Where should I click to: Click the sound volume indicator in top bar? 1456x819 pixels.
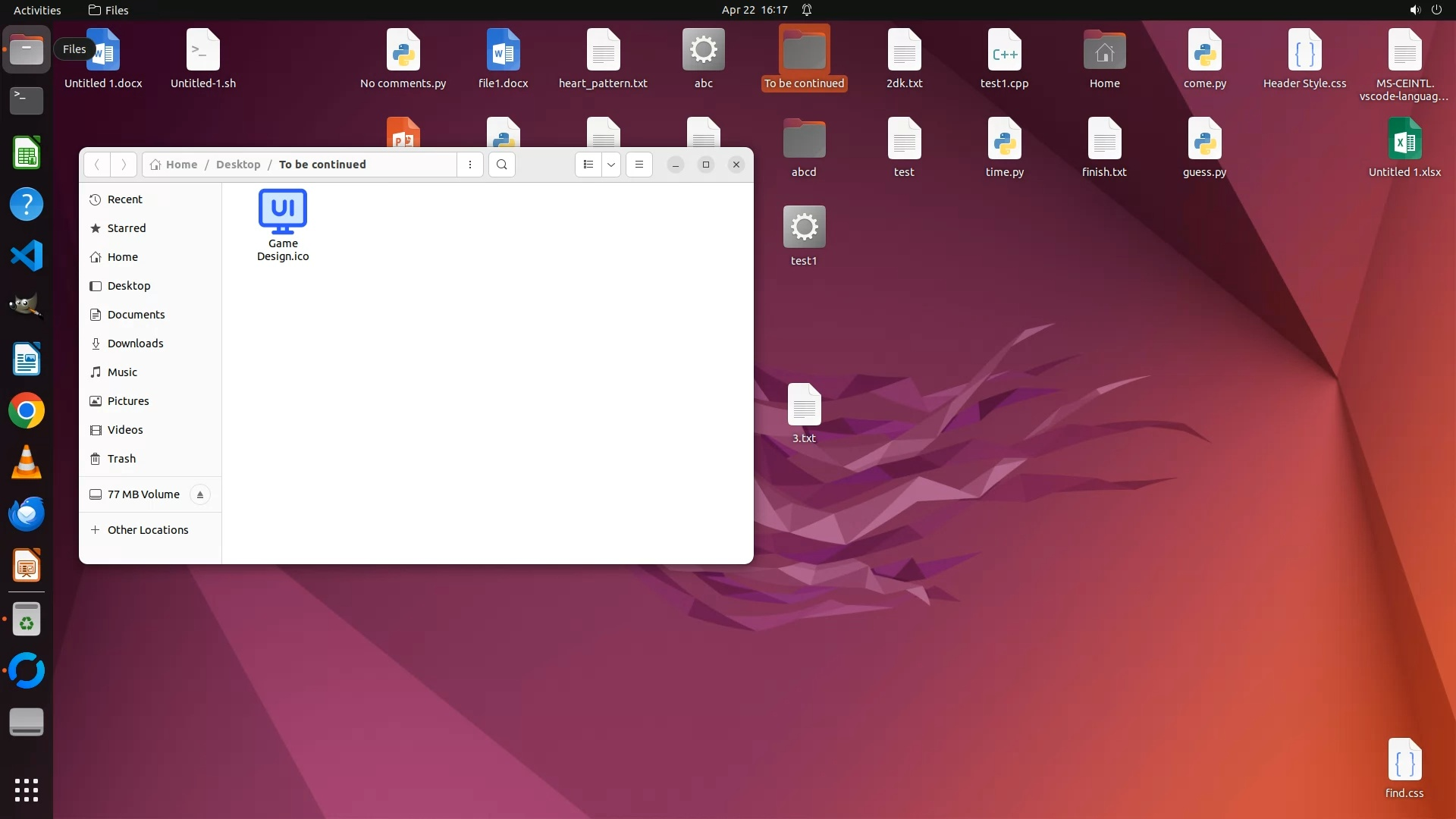(1414, 10)
